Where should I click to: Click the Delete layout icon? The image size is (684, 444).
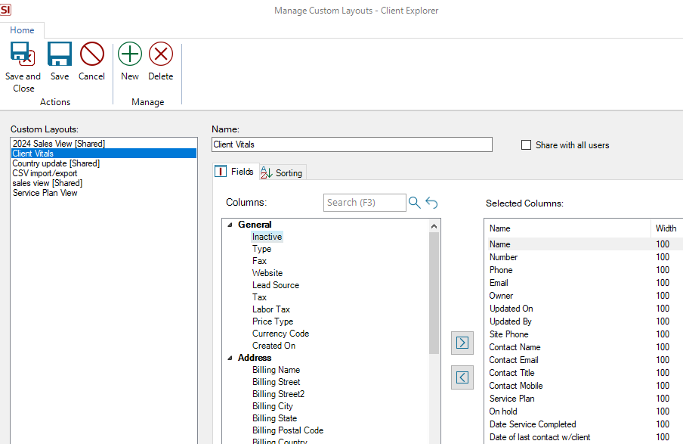160,54
